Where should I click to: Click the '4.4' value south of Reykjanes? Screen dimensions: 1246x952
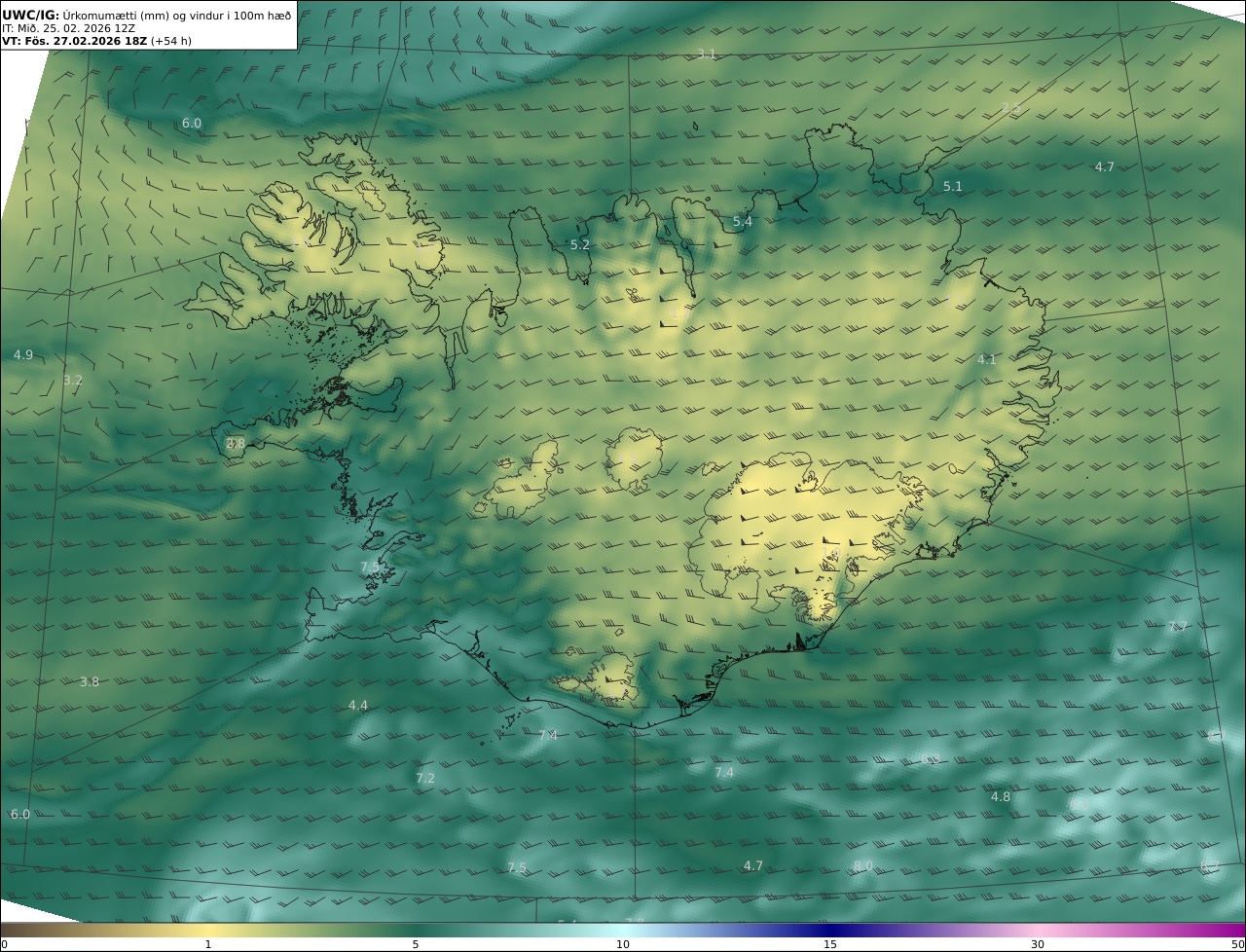(358, 706)
